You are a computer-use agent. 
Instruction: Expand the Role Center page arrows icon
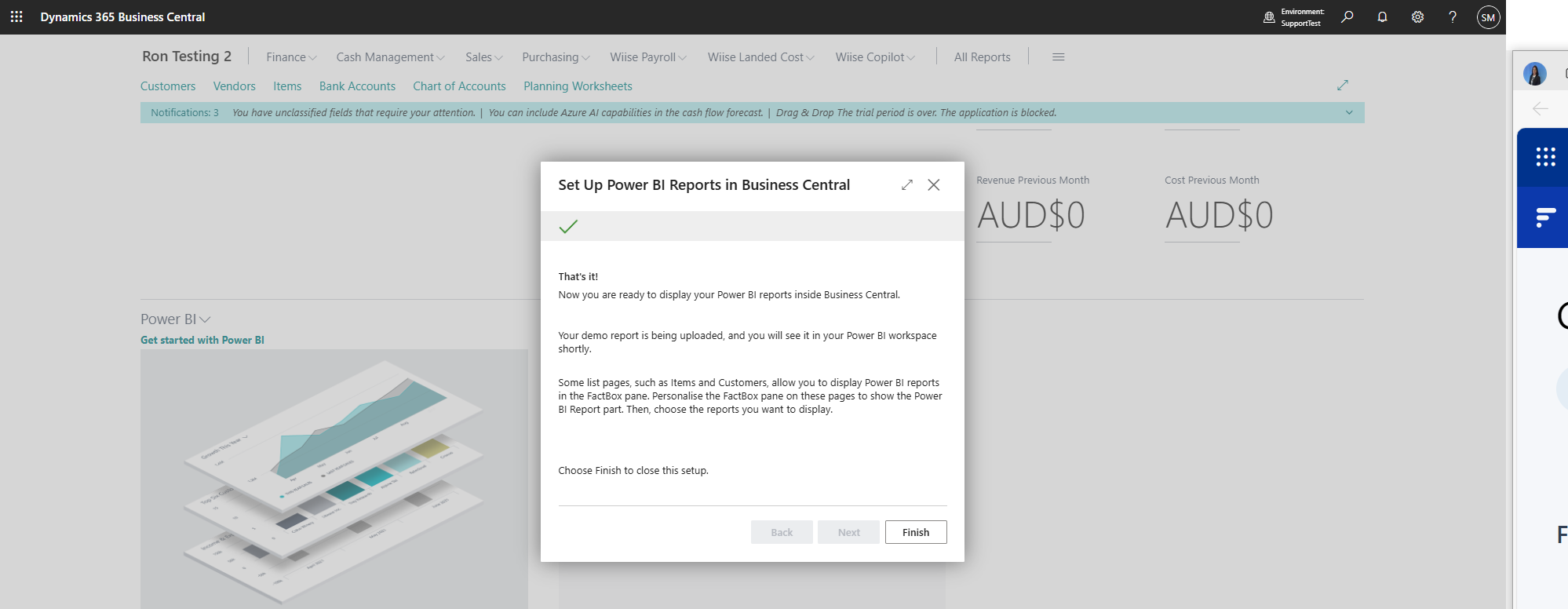click(x=1343, y=85)
